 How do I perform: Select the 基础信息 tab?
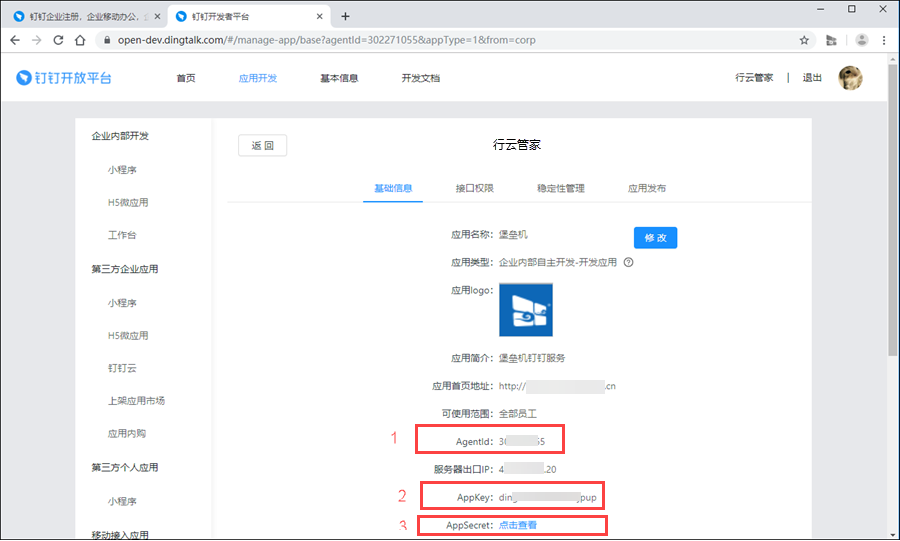(x=393, y=188)
